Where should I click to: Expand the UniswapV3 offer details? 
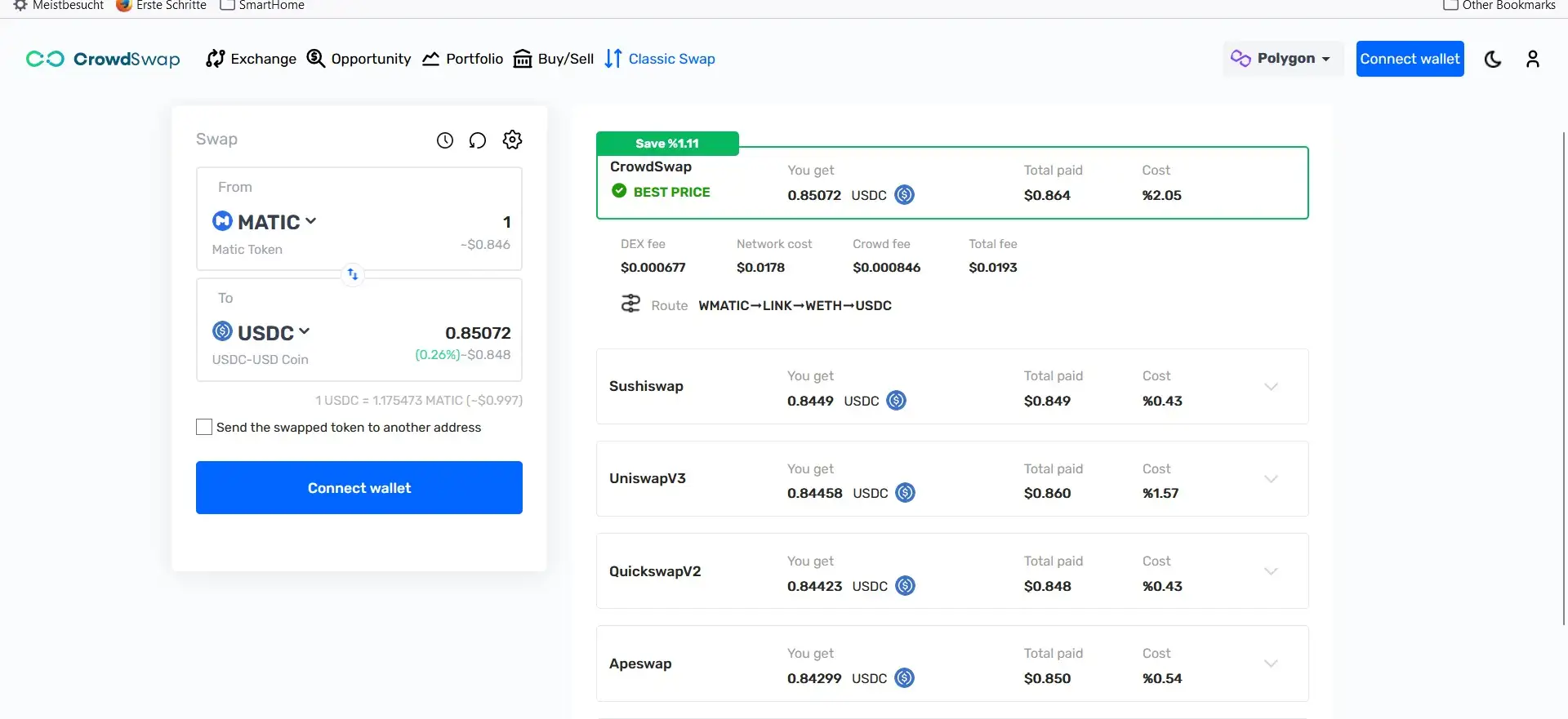pos(1271,479)
